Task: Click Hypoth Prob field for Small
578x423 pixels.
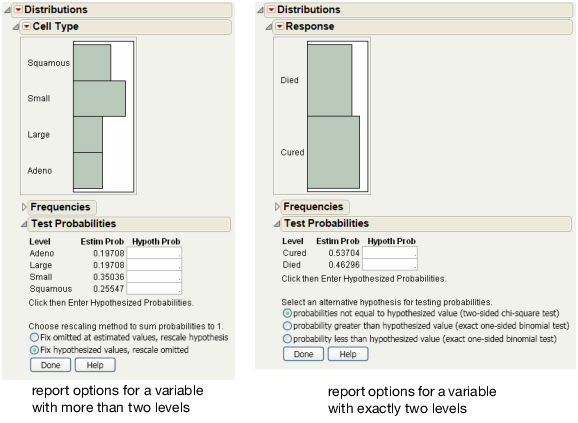Action: (154, 277)
